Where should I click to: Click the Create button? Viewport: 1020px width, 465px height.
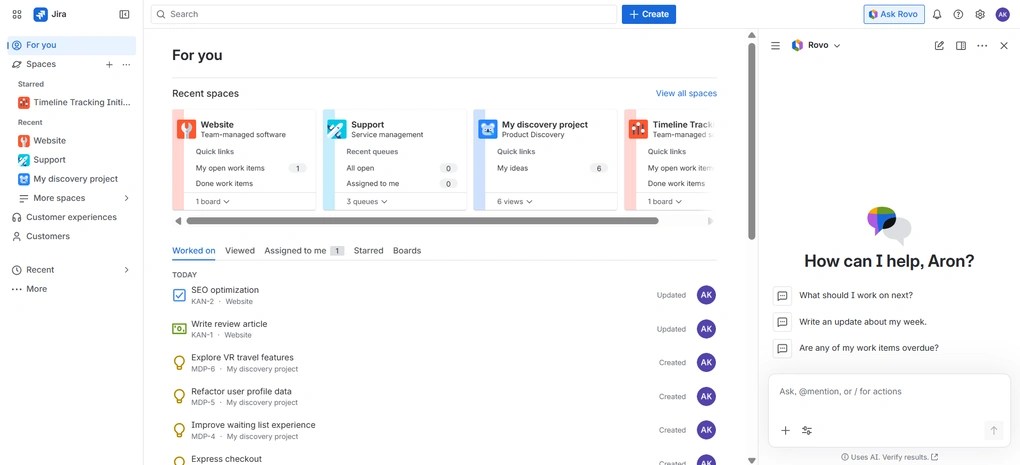coord(649,14)
